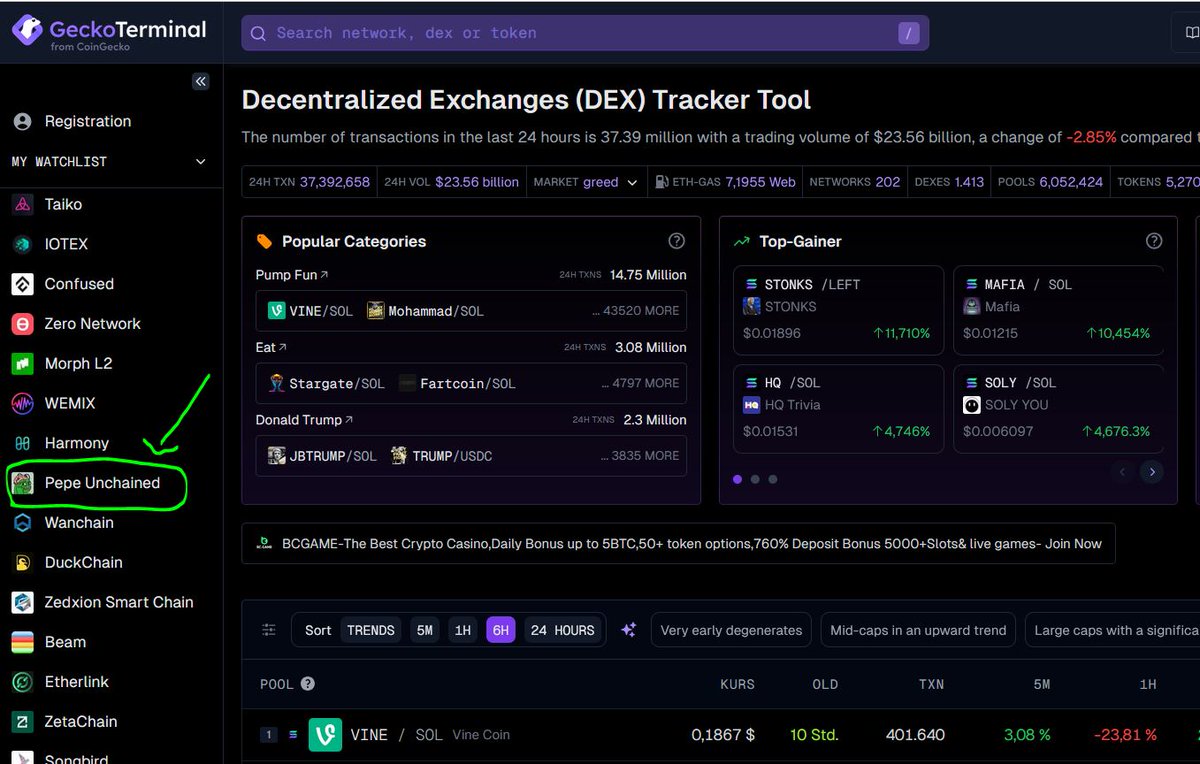The width and height of the screenshot is (1200, 764).
Task: Click the sparkle AI filters icon
Action: pyautogui.click(x=629, y=630)
